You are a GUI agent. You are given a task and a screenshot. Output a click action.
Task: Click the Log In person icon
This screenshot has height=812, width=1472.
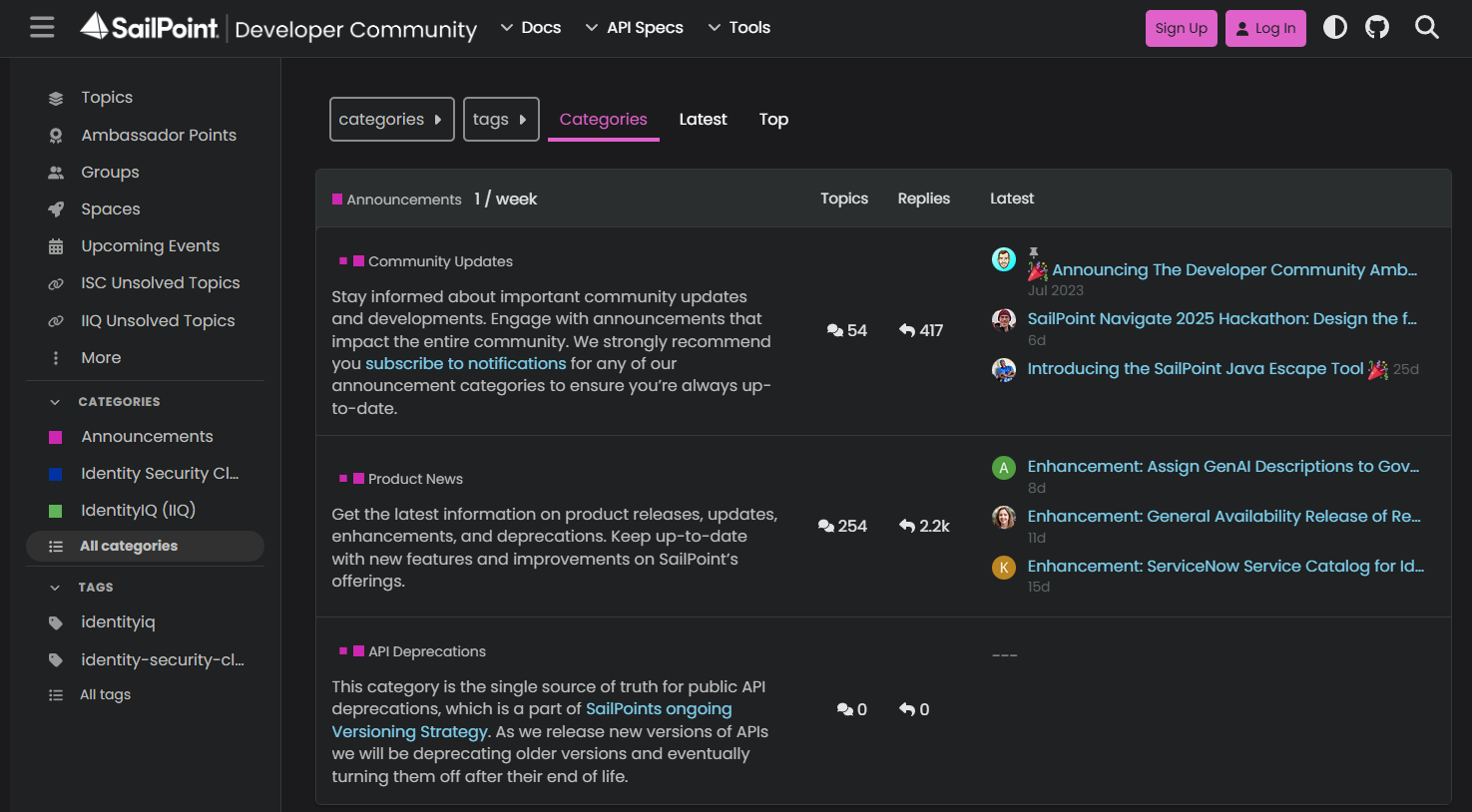tap(1242, 29)
